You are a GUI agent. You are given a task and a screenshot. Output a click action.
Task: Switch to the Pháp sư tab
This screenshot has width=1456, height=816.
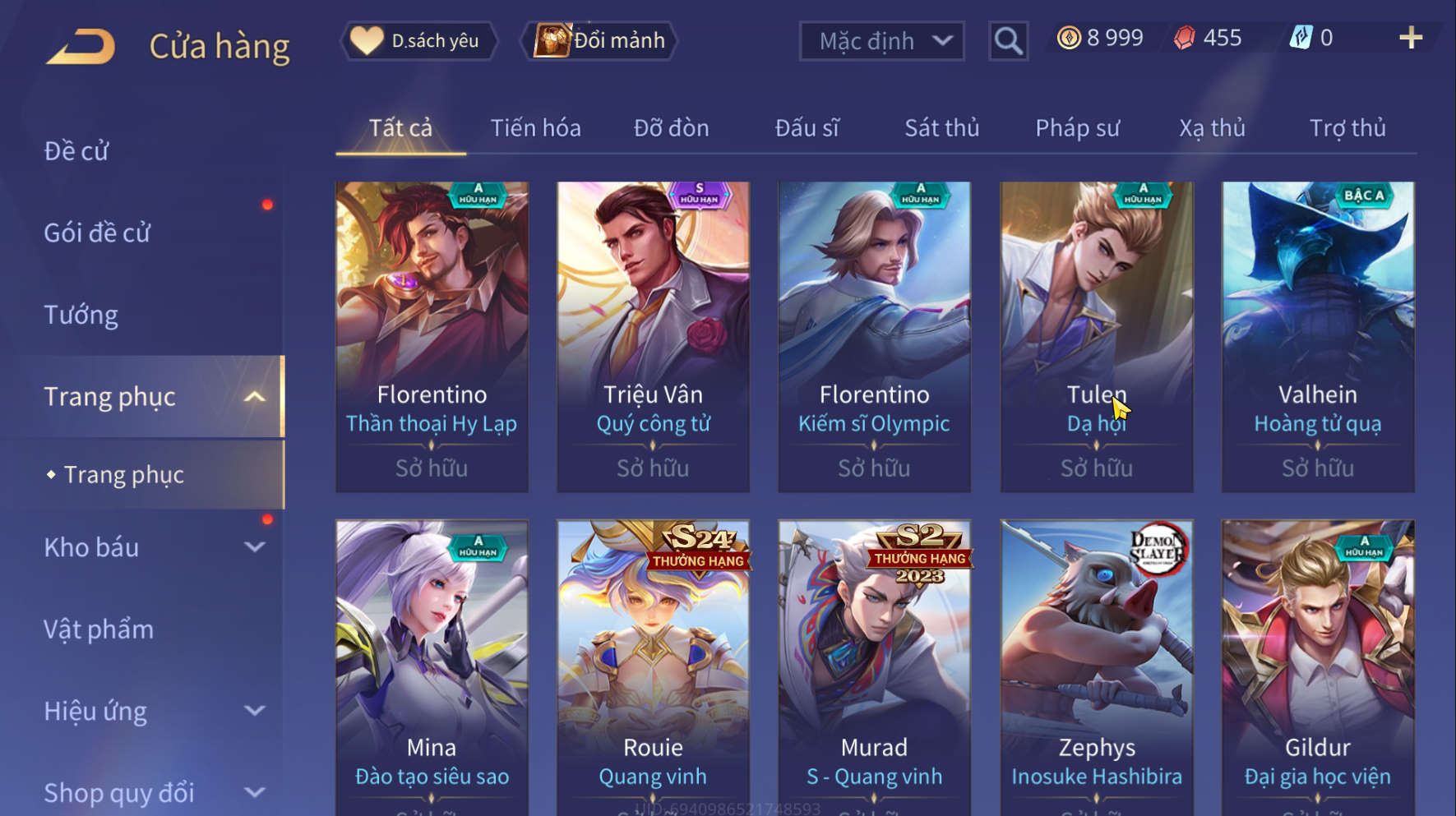pyautogui.click(x=1077, y=128)
